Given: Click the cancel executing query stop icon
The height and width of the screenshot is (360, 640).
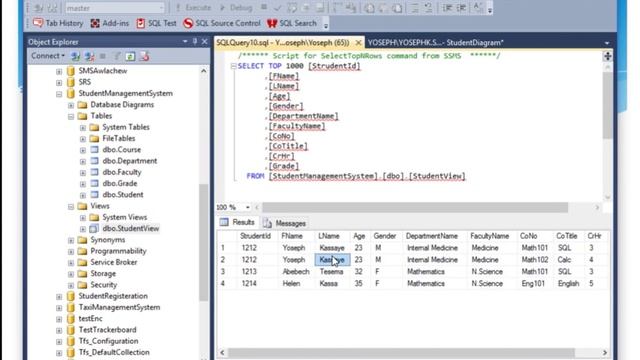Looking at the screenshot, I should tap(264, 7).
